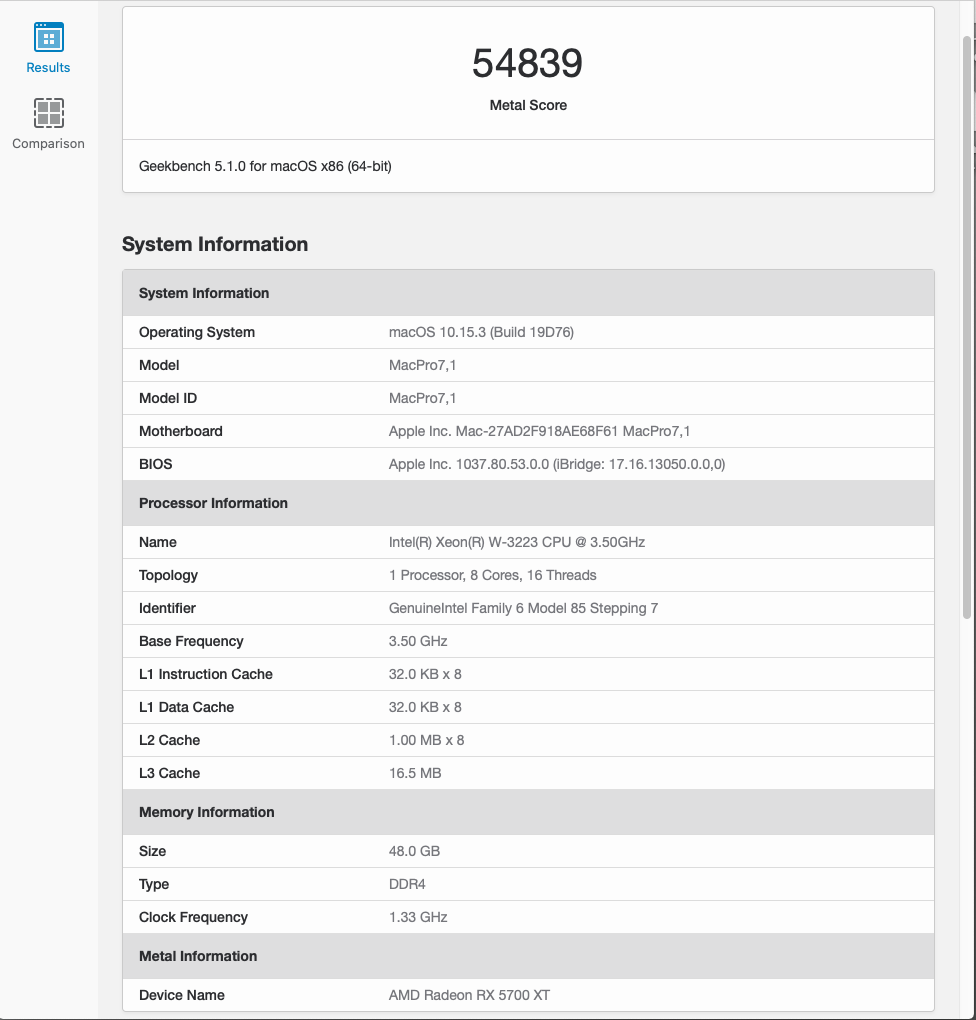Click the 'Metal Score' label

click(528, 105)
